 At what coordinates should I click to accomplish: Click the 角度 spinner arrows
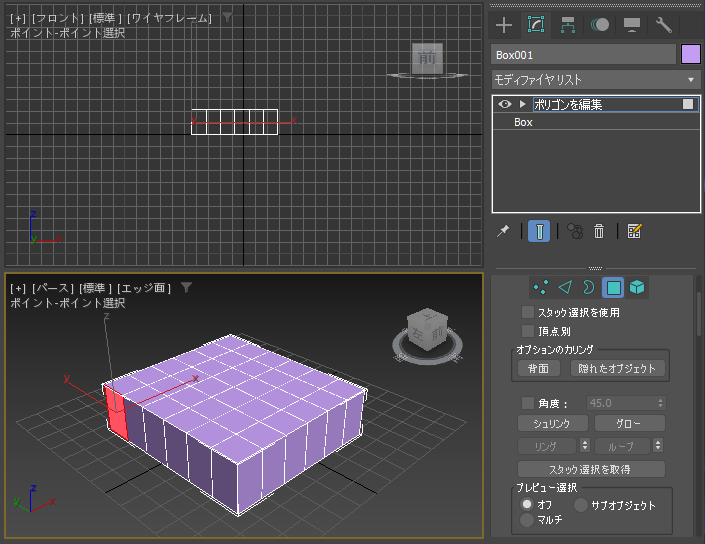tap(660, 403)
